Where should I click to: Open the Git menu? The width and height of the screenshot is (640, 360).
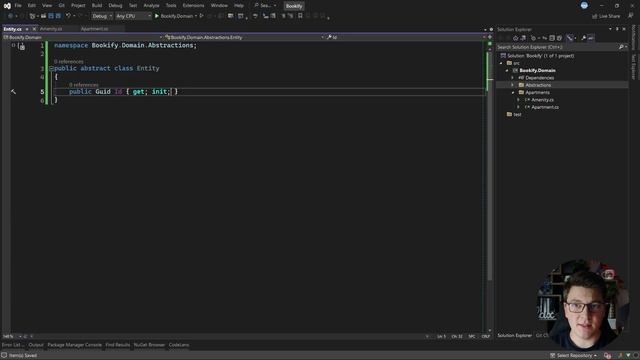[62, 6]
